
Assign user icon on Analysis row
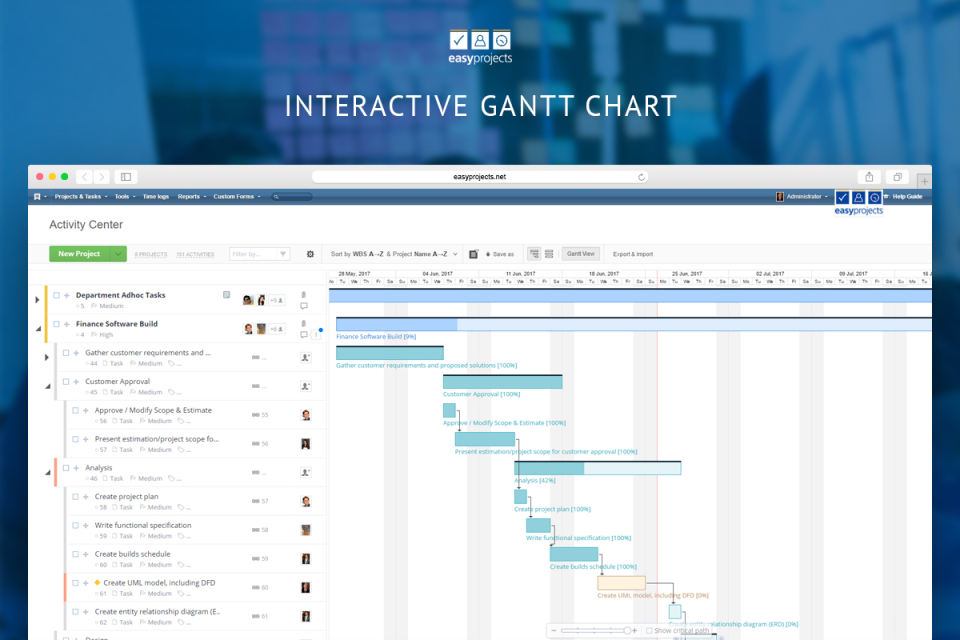pyautogui.click(x=306, y=473)
